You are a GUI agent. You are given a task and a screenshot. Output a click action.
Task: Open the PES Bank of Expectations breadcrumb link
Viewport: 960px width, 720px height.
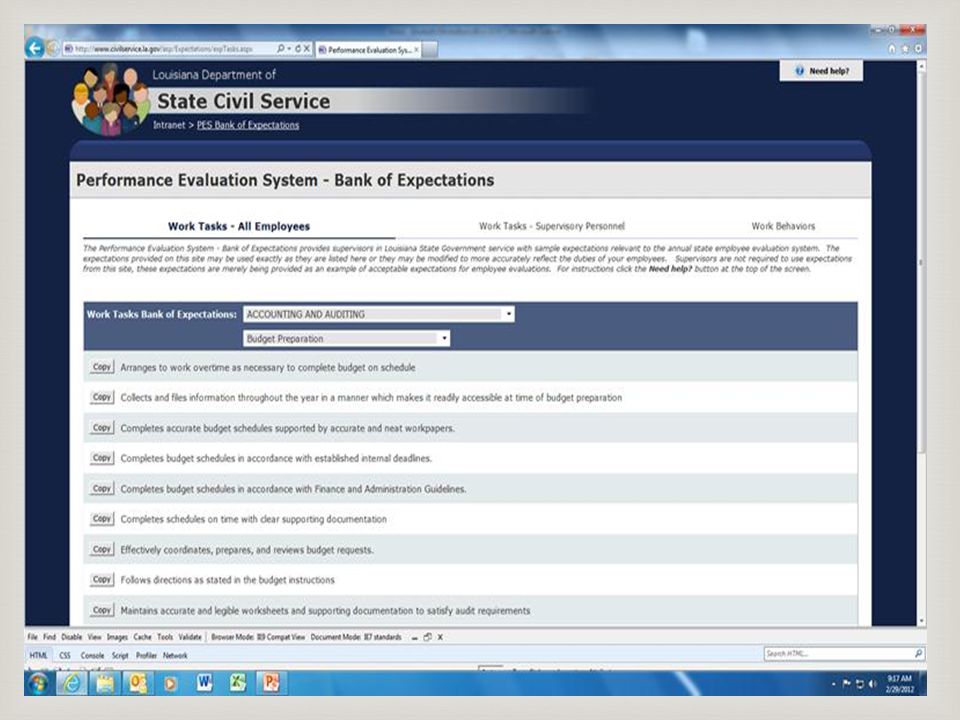click(x=248, y=125)
